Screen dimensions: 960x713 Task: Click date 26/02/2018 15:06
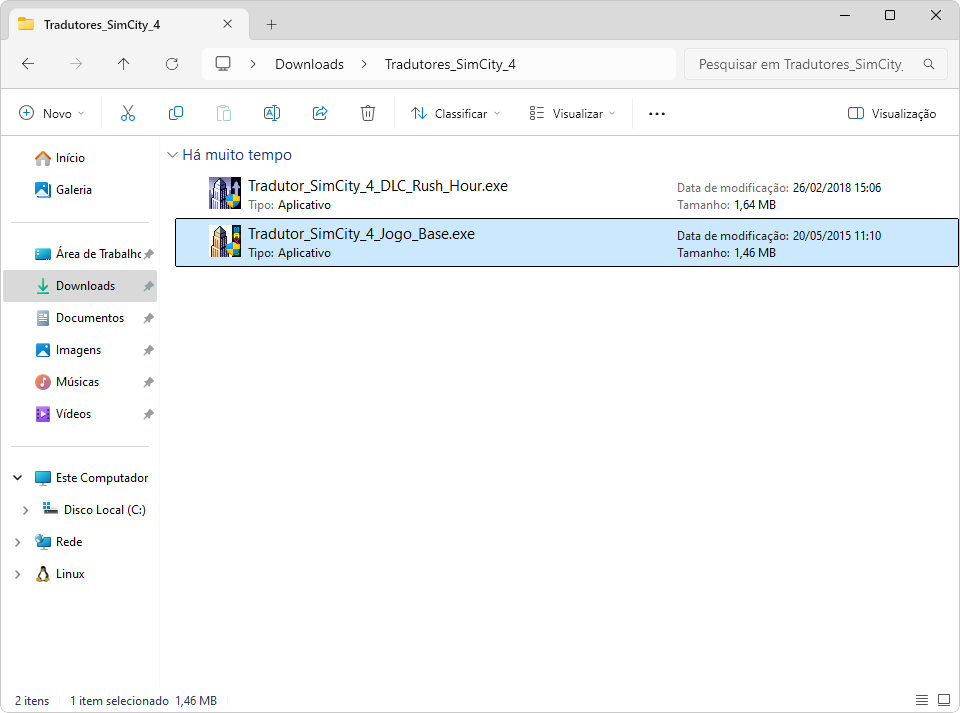837,188
